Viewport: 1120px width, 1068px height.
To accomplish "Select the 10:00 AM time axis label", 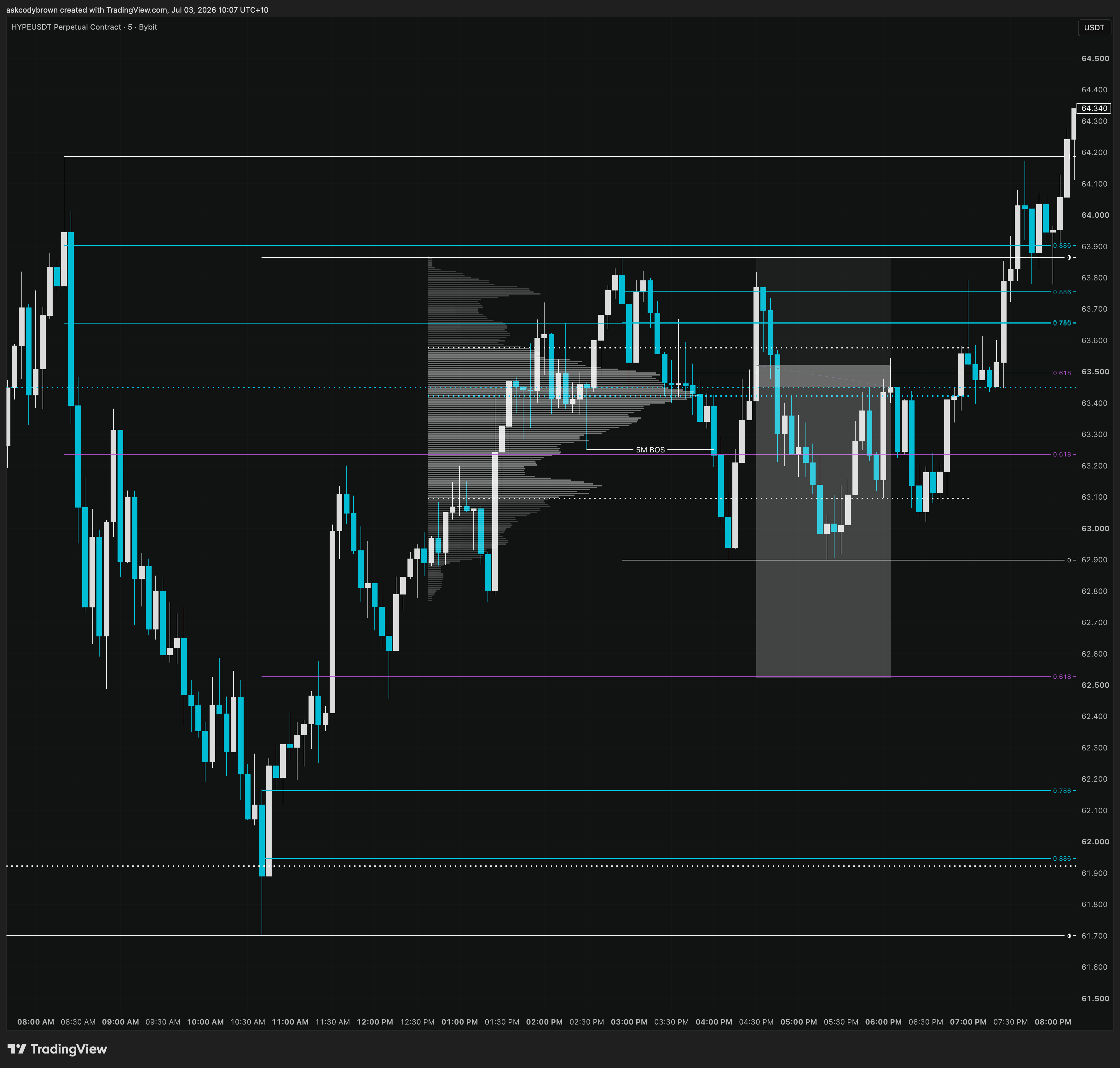I will coord(205,1022).
